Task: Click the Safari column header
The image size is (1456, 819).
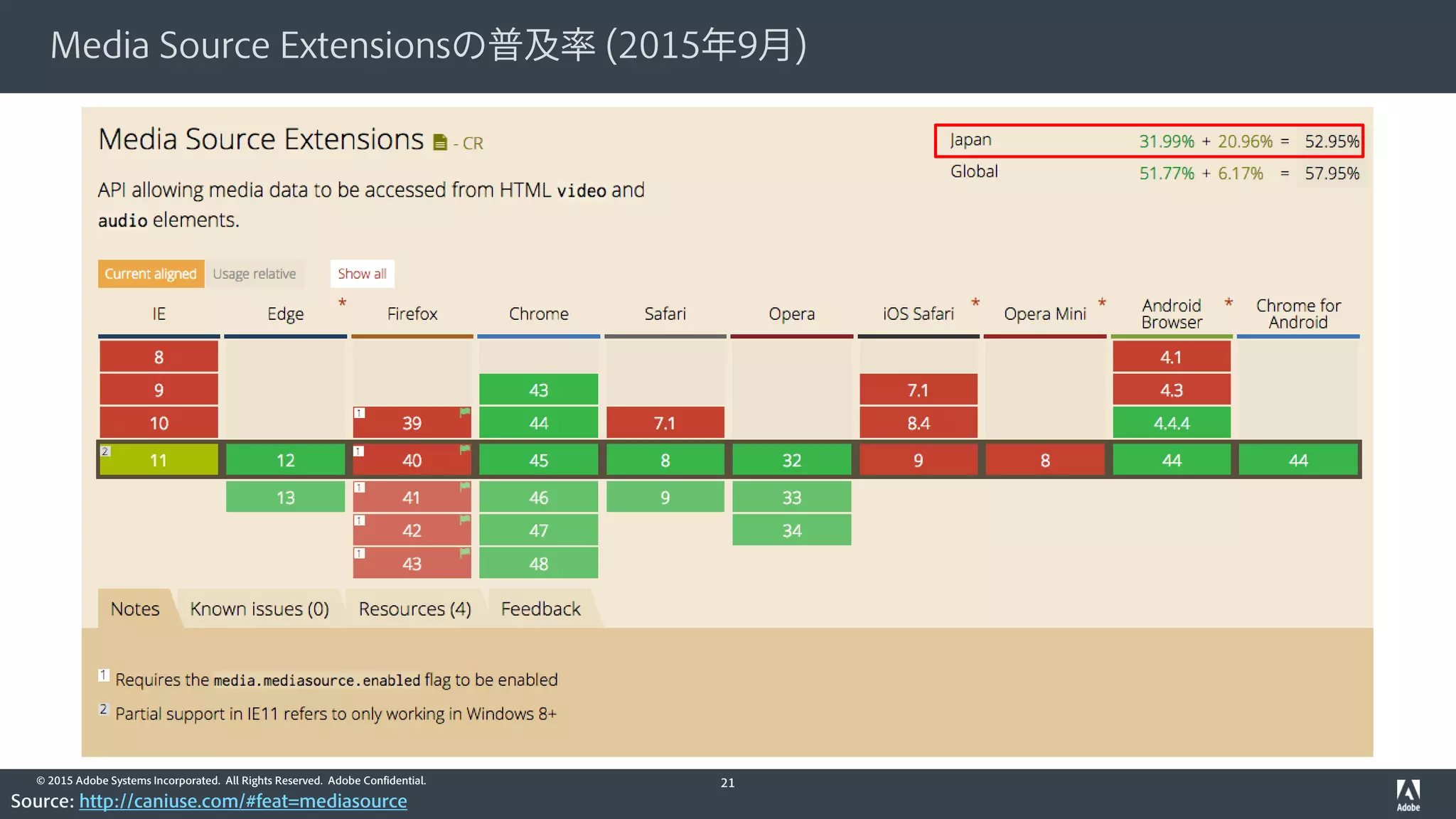Action: (665, 314)
